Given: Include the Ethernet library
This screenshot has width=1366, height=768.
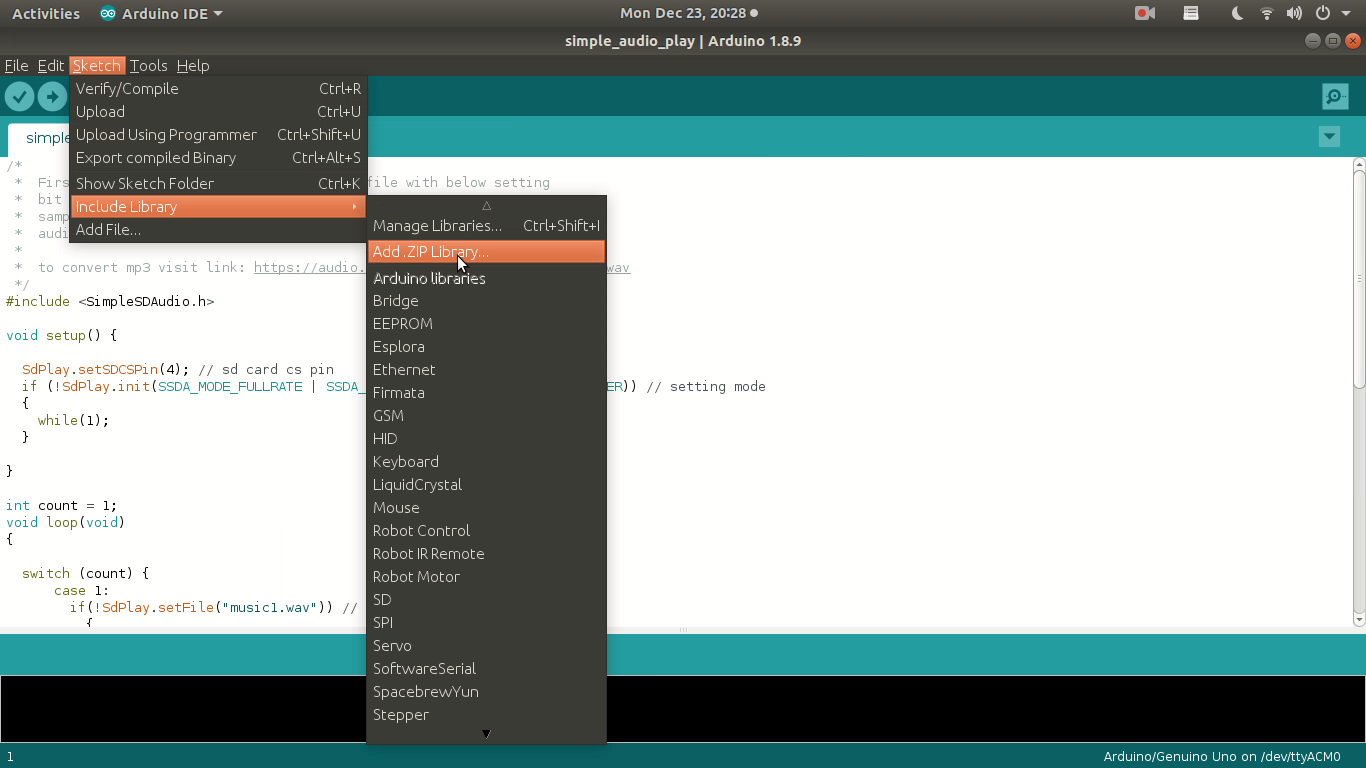Looking at the screenshot, I should coord(486,370).
